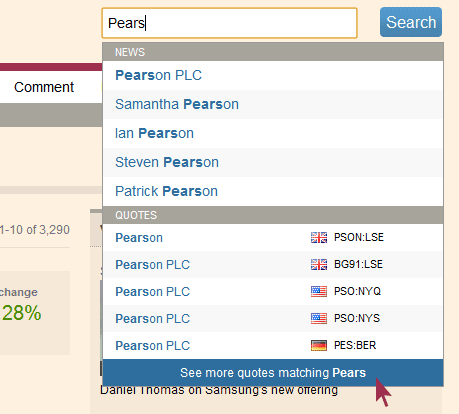The width and height of the screenshot is (459, 414).
Task: Open the Pearson PLC quote listed BG91:LSE
Action: [x=273, y=265]
